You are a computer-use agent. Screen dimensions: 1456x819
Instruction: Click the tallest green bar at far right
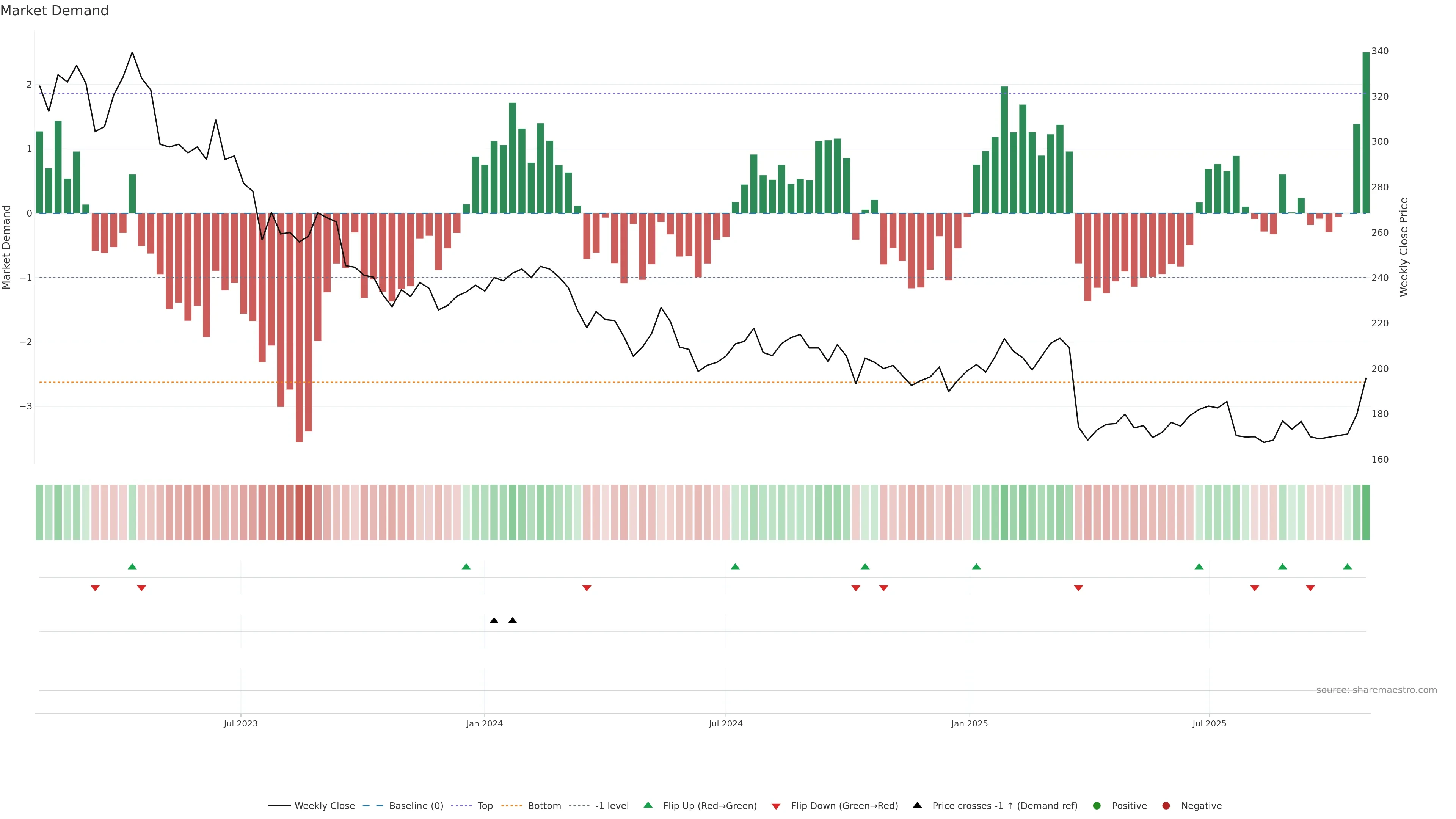coord(1366,133)
